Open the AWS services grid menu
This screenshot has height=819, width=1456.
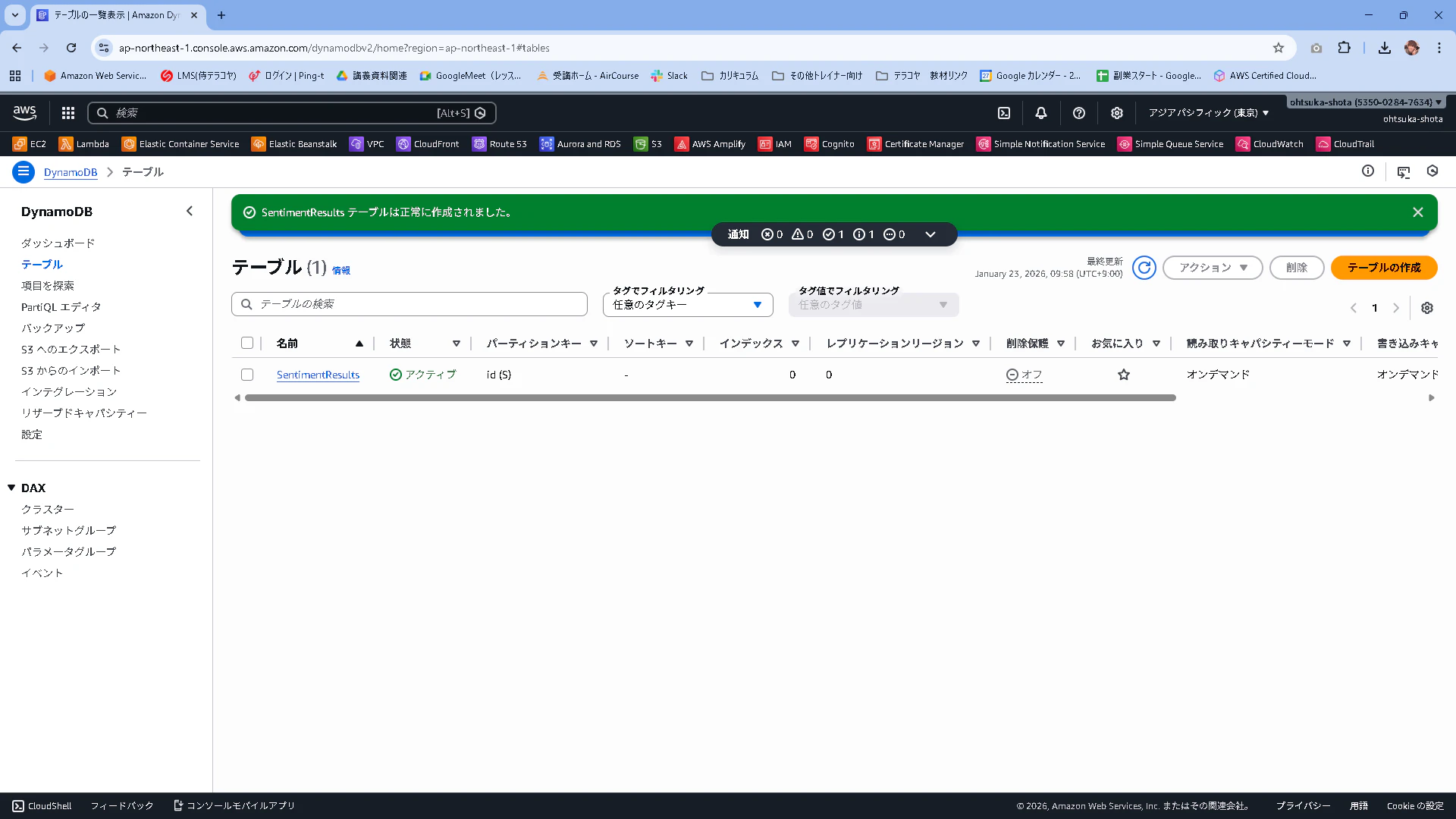[68, 113]
